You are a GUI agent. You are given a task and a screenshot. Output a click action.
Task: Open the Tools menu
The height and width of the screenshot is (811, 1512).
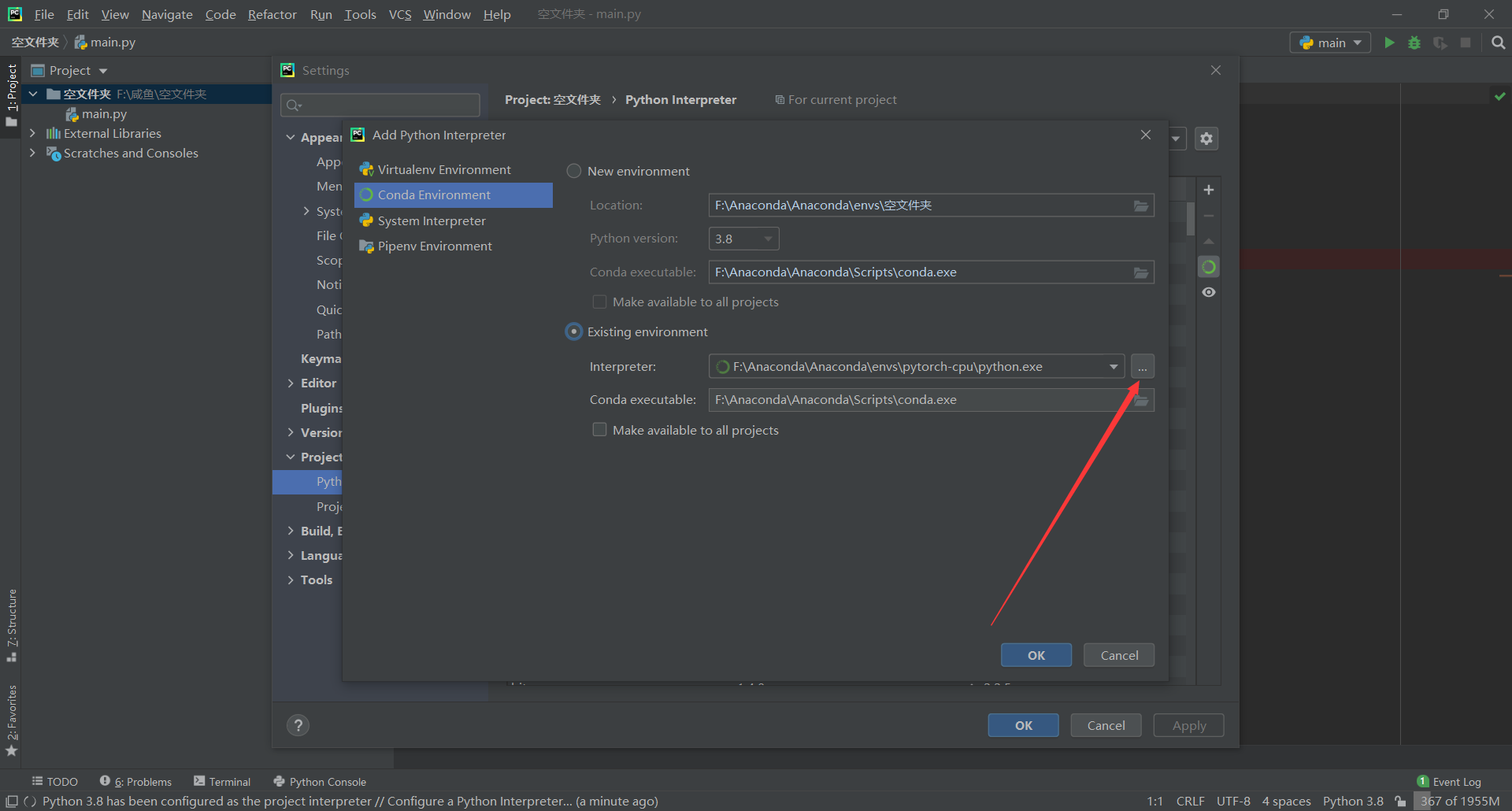pos(360,14)
